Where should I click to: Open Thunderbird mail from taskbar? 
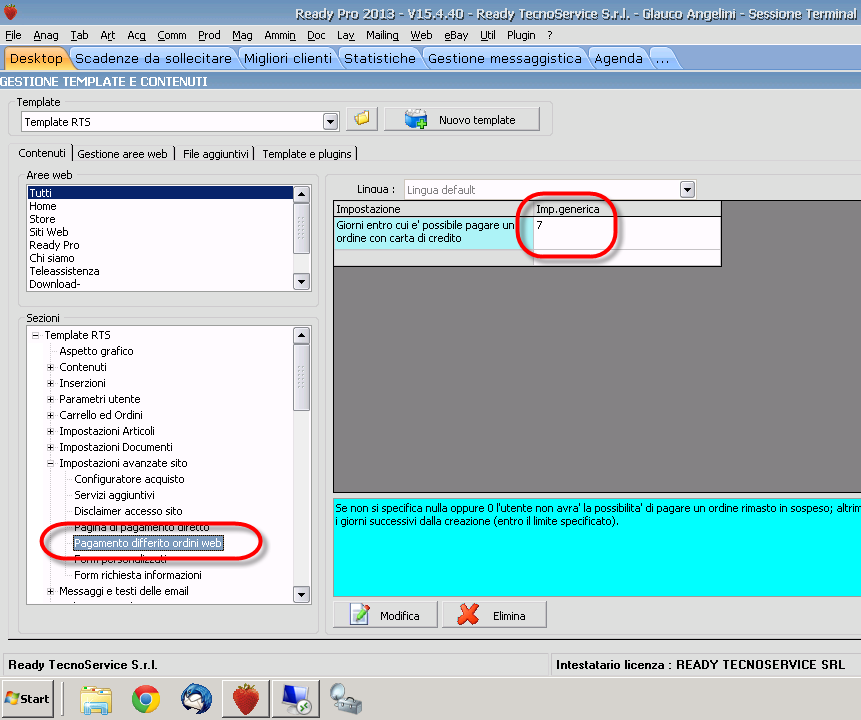tap(197, 699)
